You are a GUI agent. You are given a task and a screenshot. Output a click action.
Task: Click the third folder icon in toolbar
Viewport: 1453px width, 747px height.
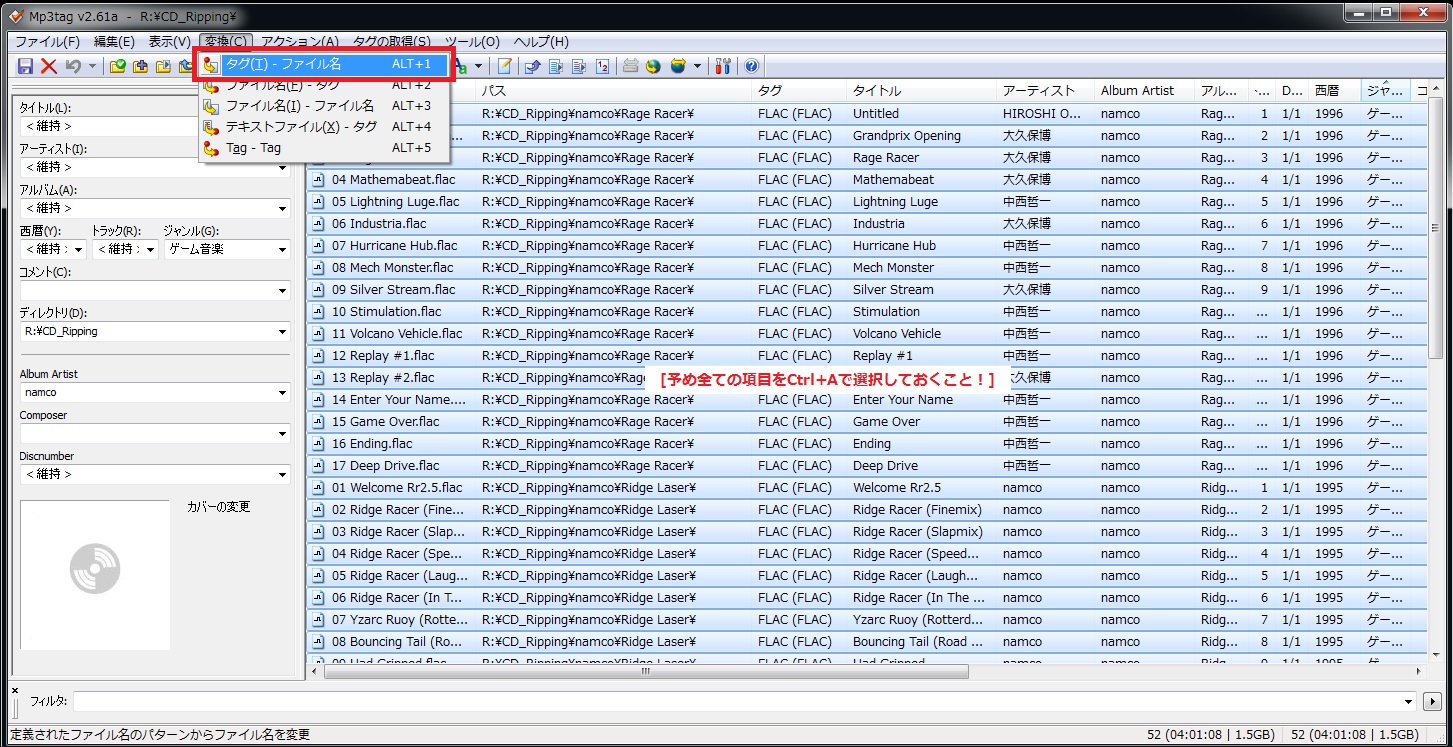click(x=162, y=66)
